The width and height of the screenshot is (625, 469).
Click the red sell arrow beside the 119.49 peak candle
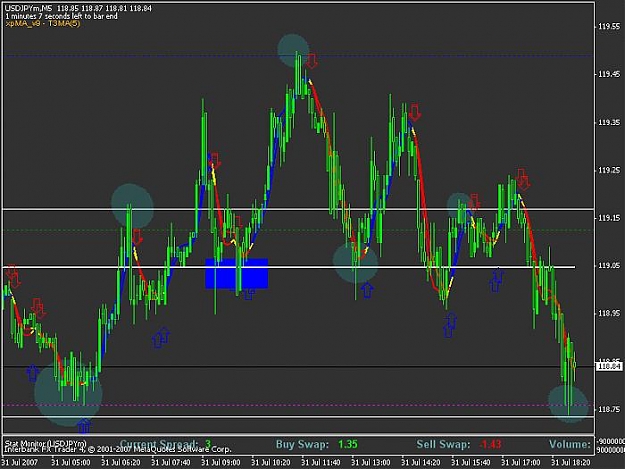[311, 61]
